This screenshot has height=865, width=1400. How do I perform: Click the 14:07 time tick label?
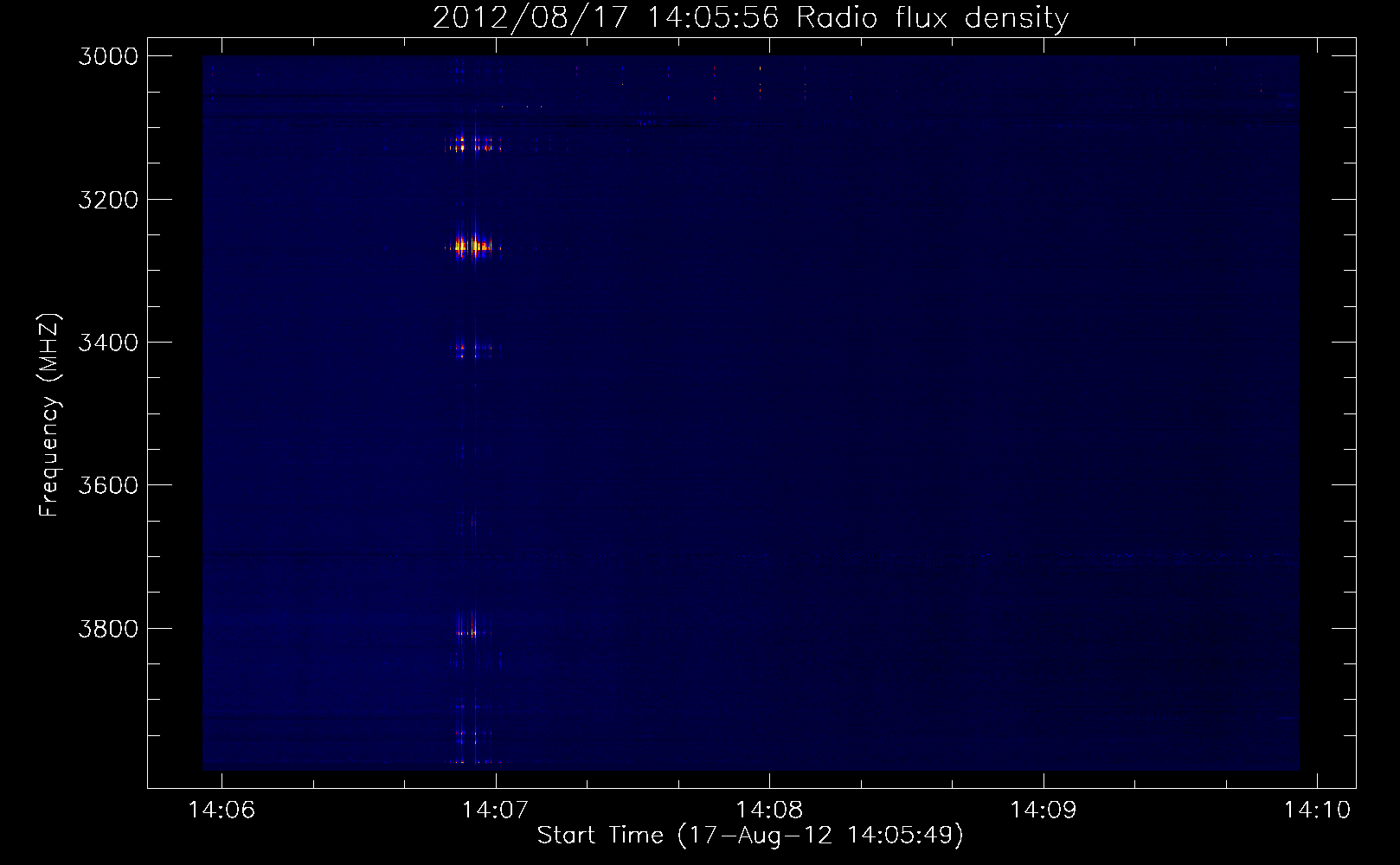495,810
